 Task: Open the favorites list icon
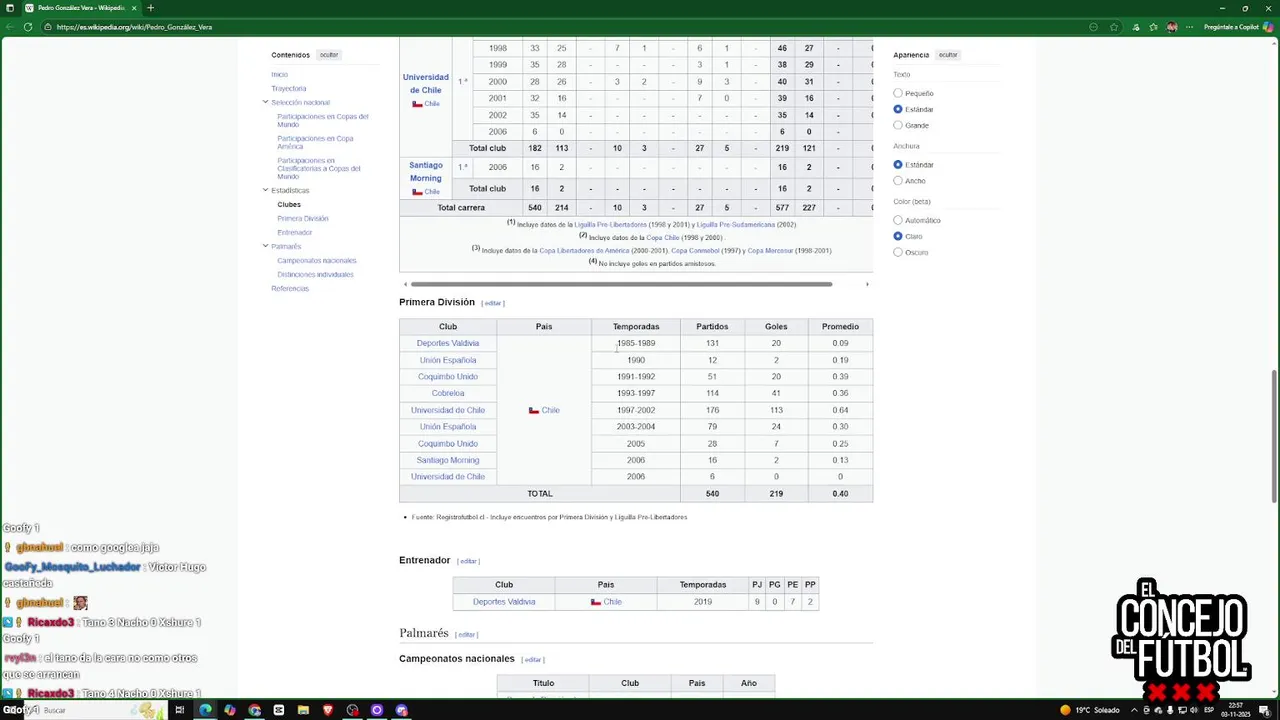point(1154,27)
